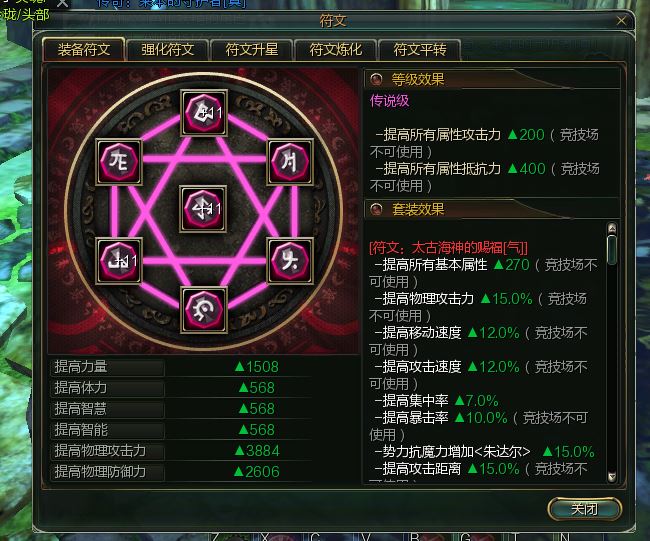Select the lower-left rune slot
This screenshot has width=650, height=541.
[119, 260]
